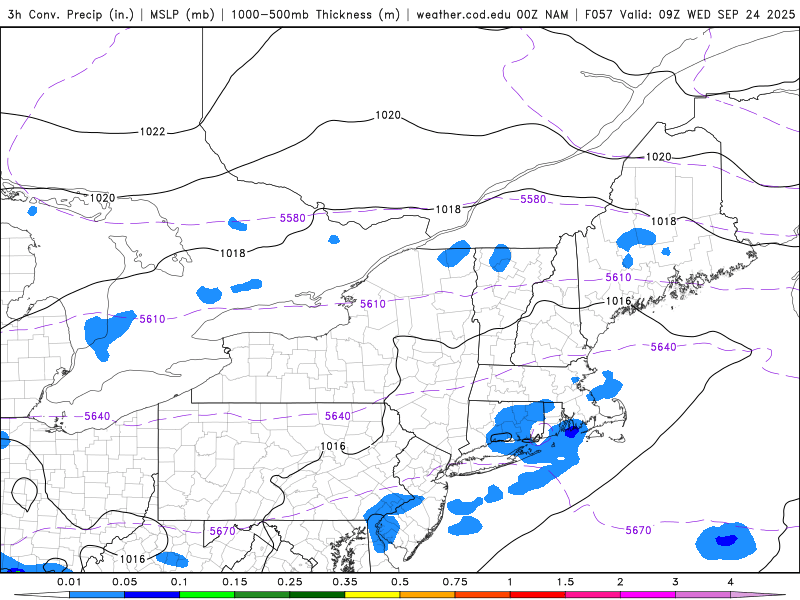Click the '00Z NAM' model run label

542,14
